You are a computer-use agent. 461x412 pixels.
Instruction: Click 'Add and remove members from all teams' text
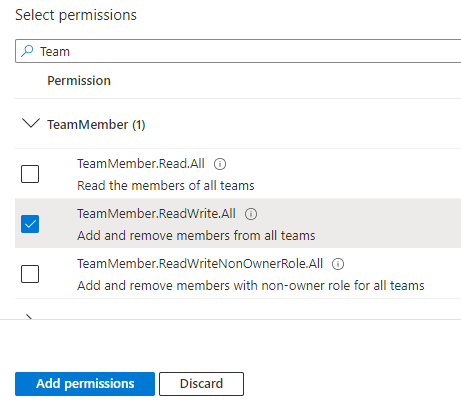coord(196,235)
